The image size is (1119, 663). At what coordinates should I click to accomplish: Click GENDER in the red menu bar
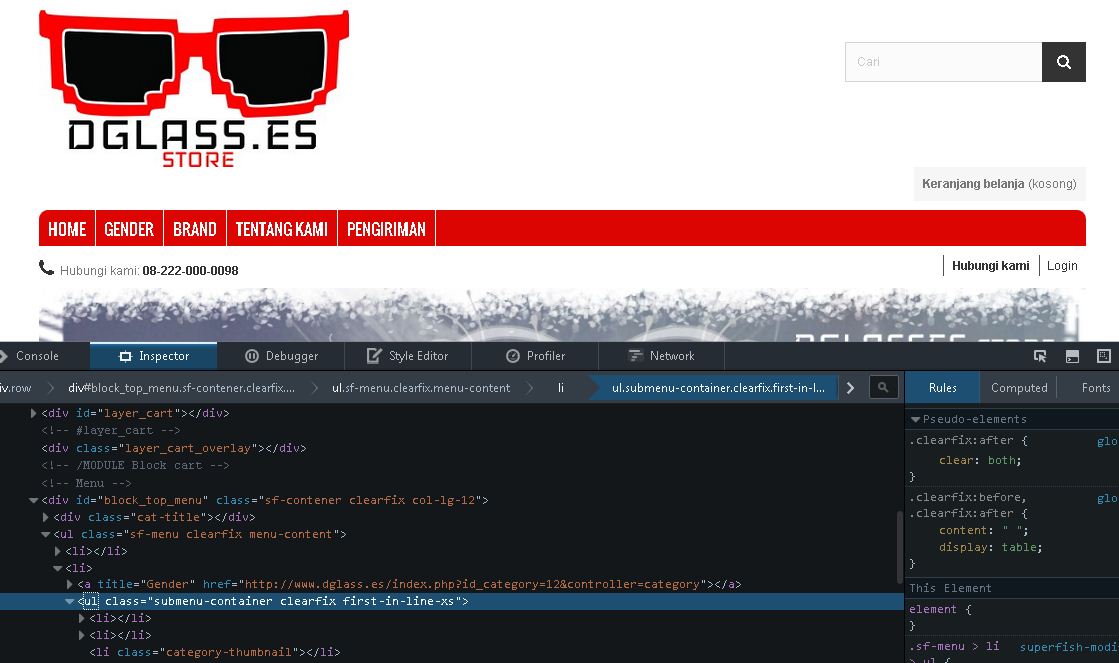coord(129,228)
